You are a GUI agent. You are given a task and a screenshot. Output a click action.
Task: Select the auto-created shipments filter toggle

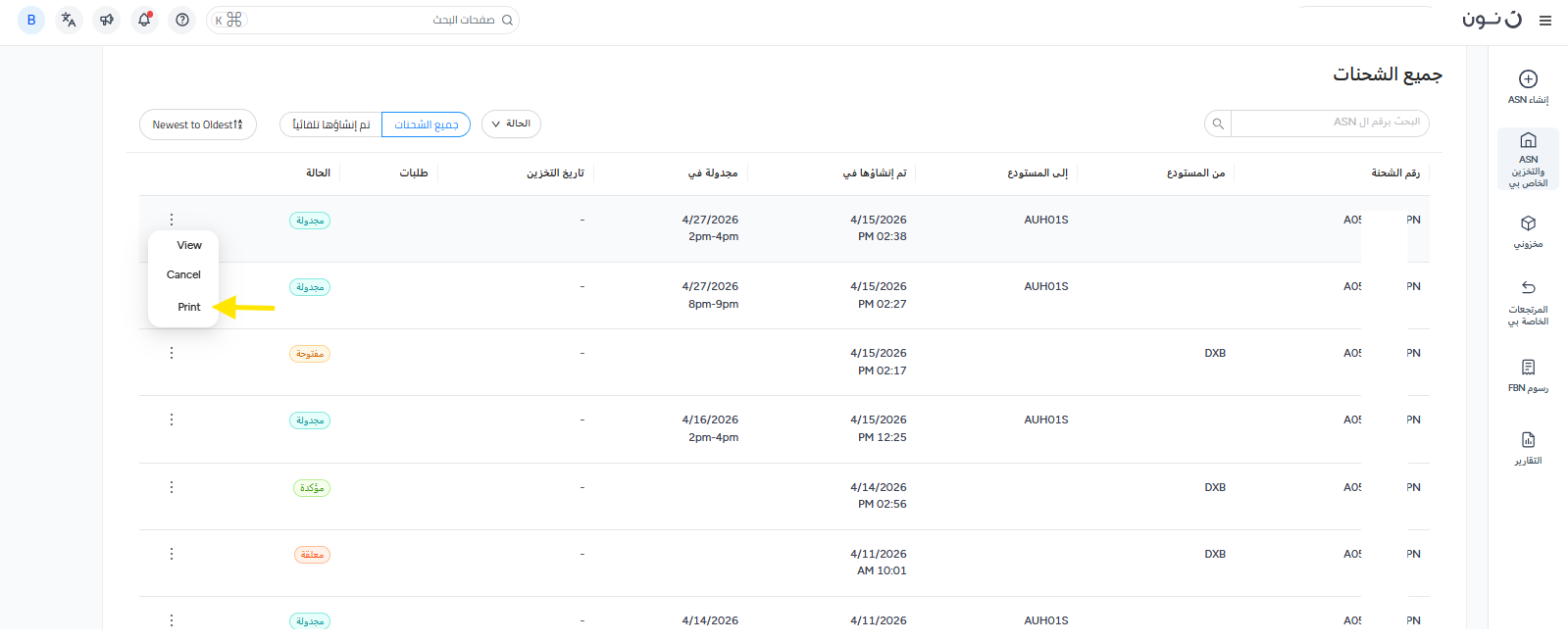tap(331, 124)
